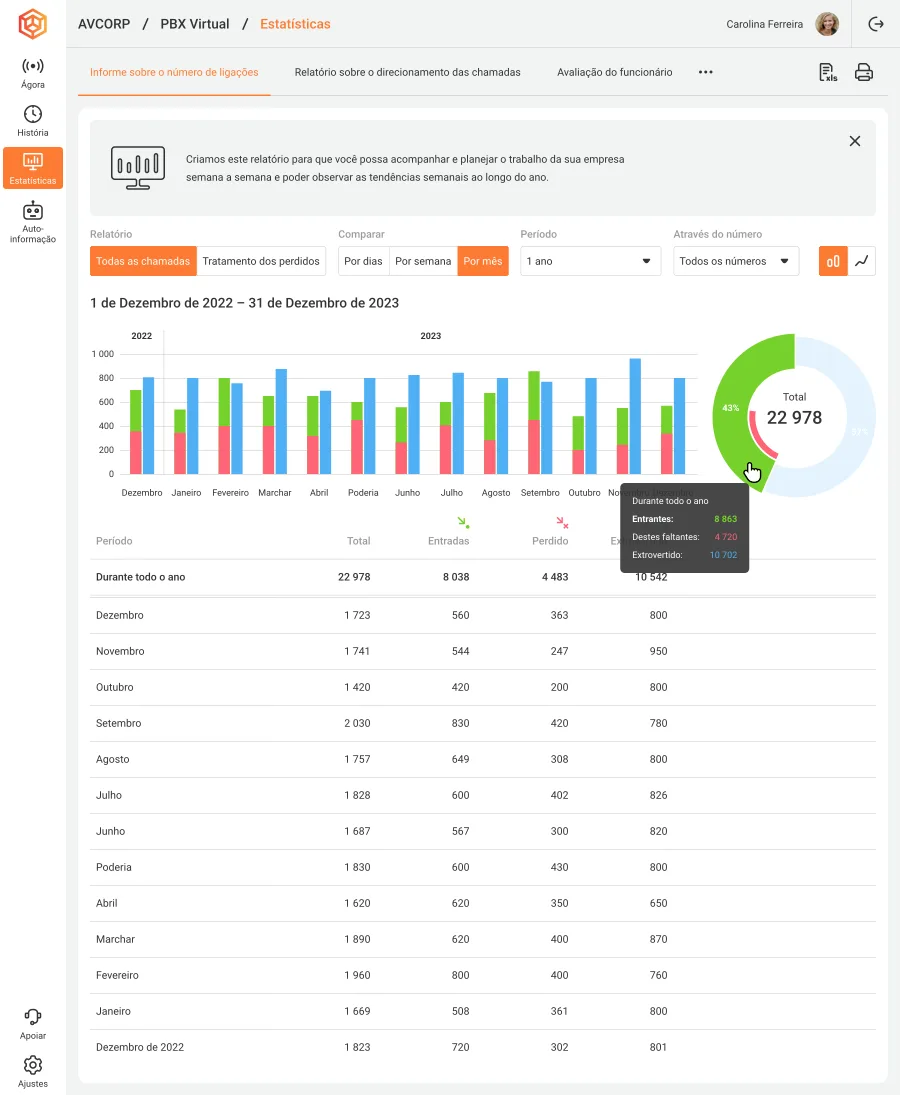Open Relatório sobre o direcionamento das chamadas tab
The height and width of the screenshot is (1095, 900).
pos(407,72)
